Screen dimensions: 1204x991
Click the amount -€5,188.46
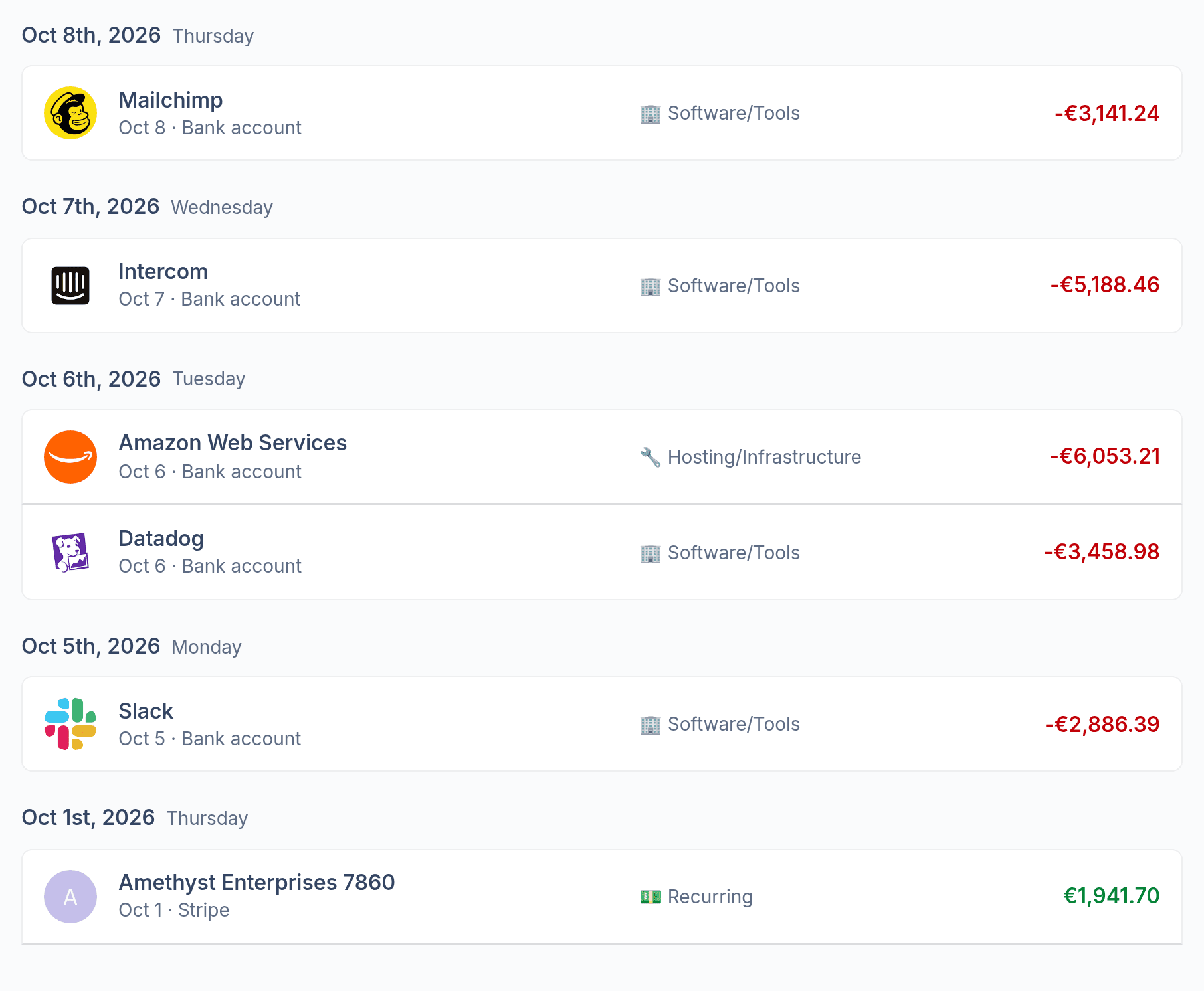point(1105,285)
